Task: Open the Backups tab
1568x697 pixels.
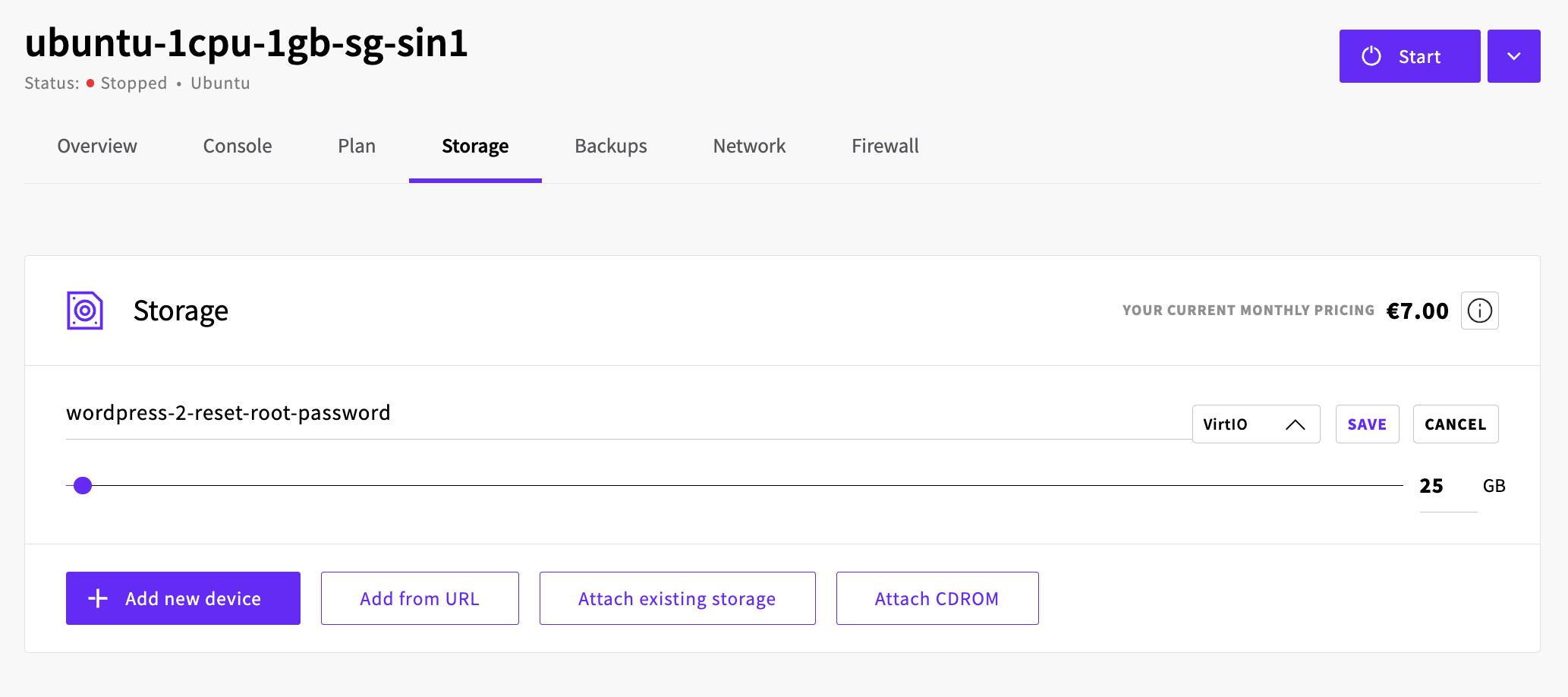Action: 611,146
